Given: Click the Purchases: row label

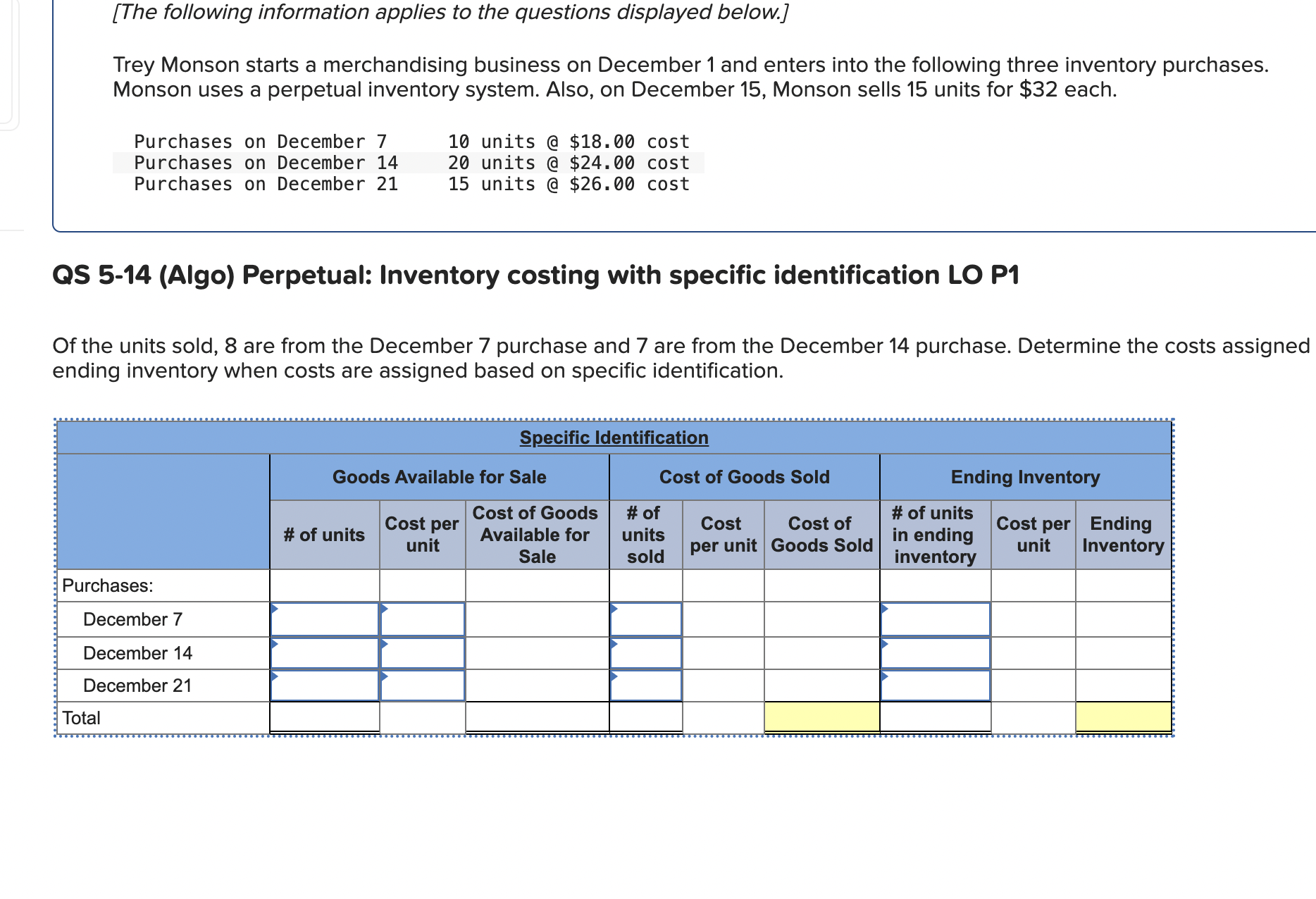Looking at the screenshot, I should (107, 585).
